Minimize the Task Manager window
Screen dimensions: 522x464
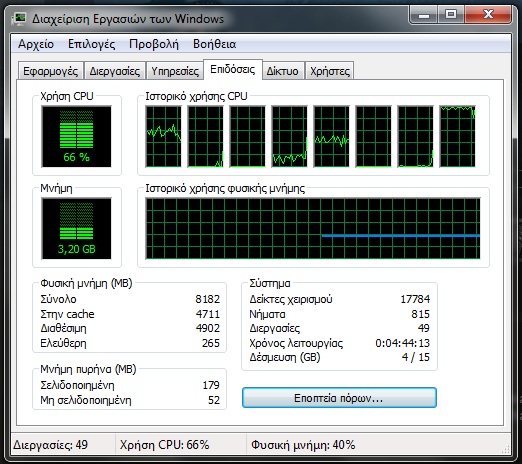424,15
